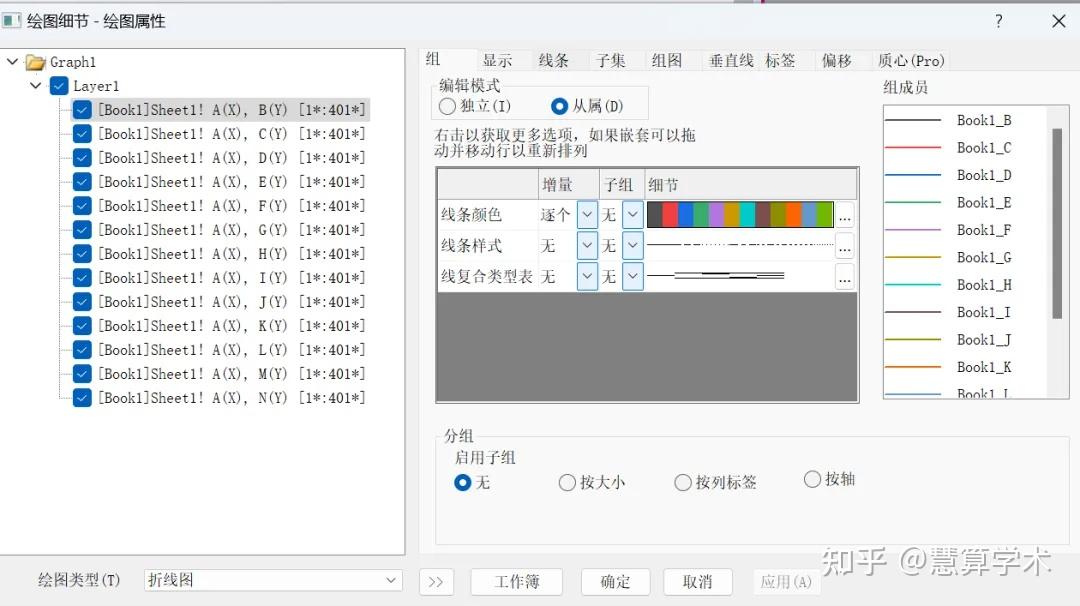Select 独立(I) editing mode

point(445,105)
